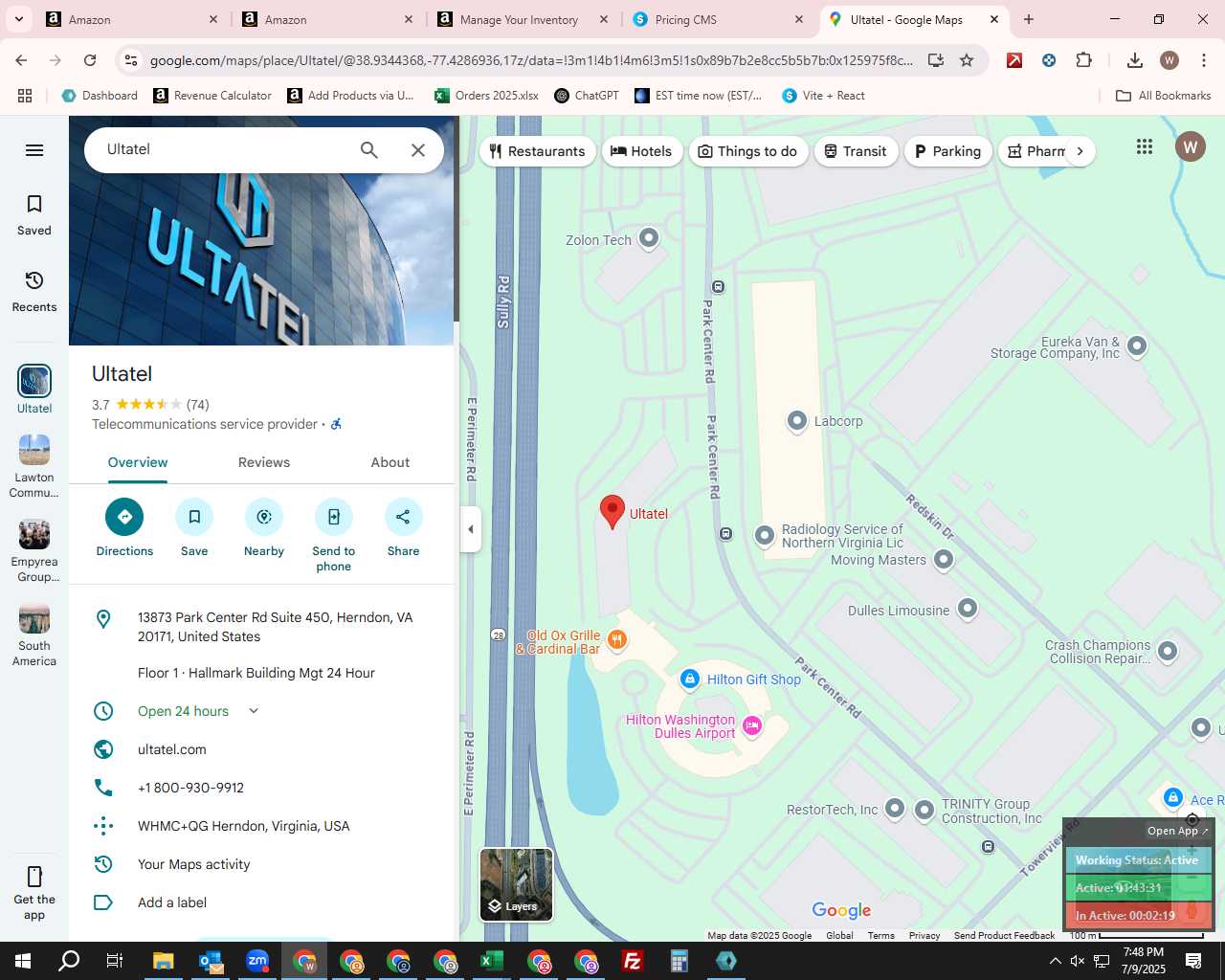Screen dimensions: 1225x980
Task: Open Recents in the sidebar
Action: [x=34, y=292]
